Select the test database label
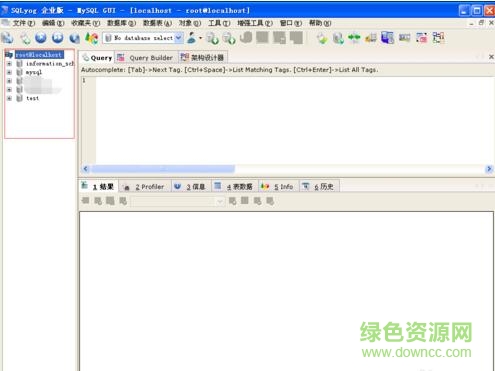Image resolution: width=495 pixels, height=371 pixels. pyautogui.click(x=32, y=98)
